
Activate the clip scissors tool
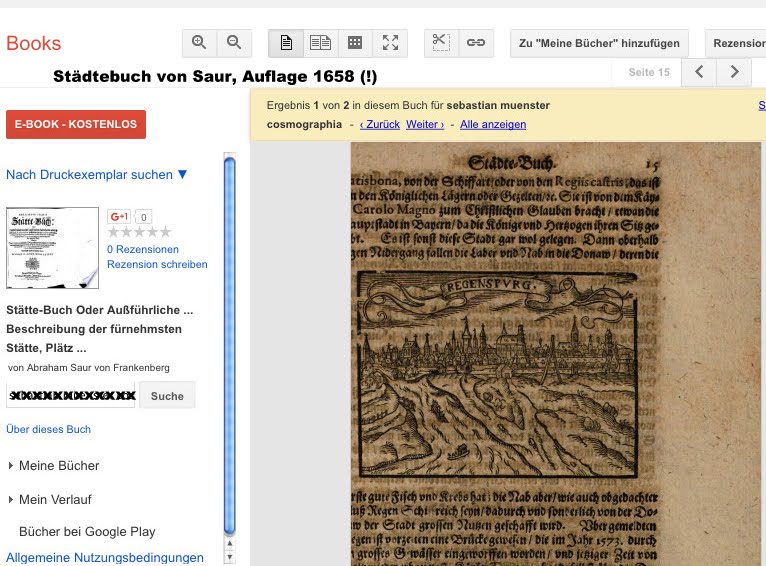pos(441,43)
